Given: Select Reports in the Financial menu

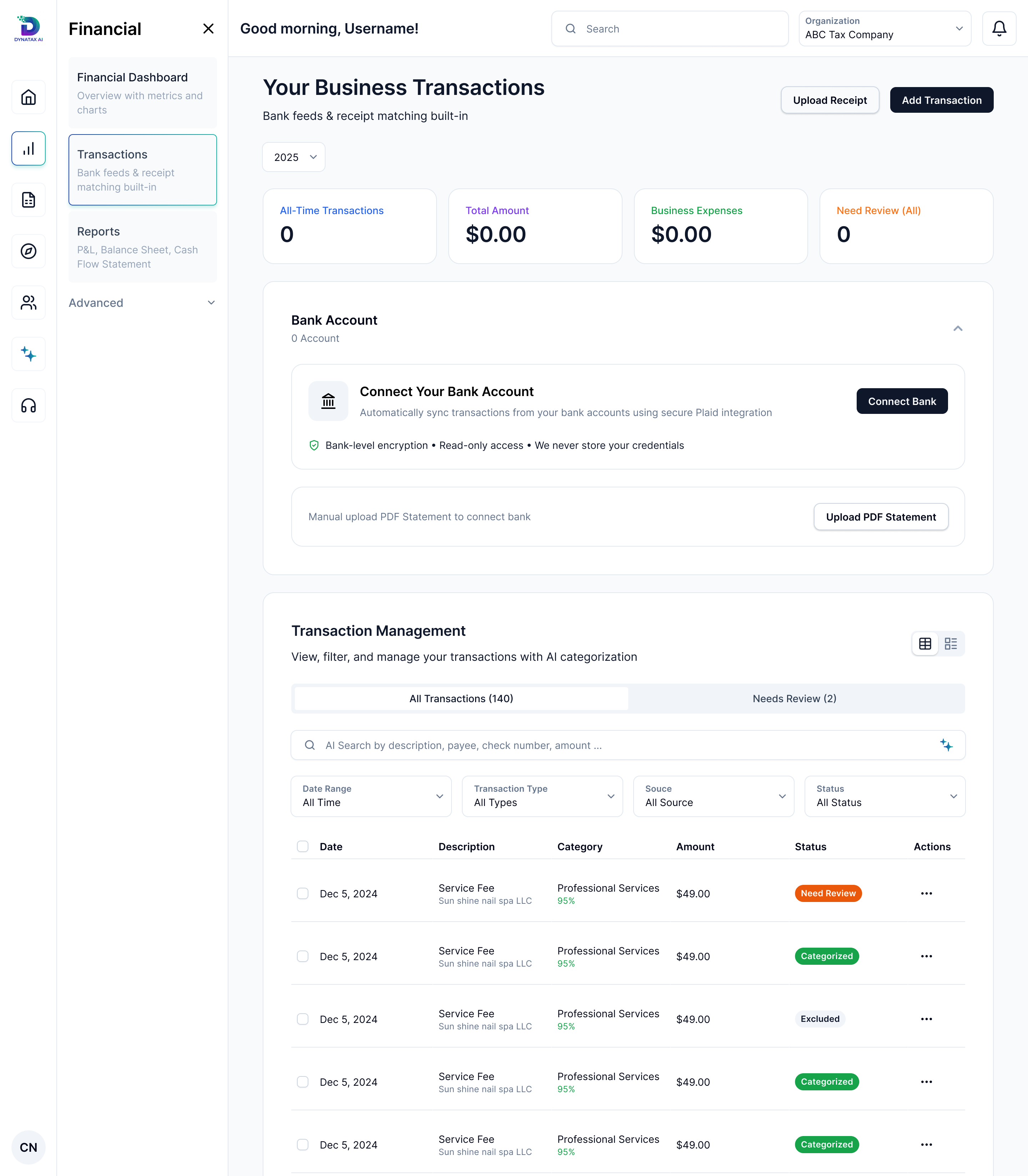Looking at the screenshot, I should [142, 247].
